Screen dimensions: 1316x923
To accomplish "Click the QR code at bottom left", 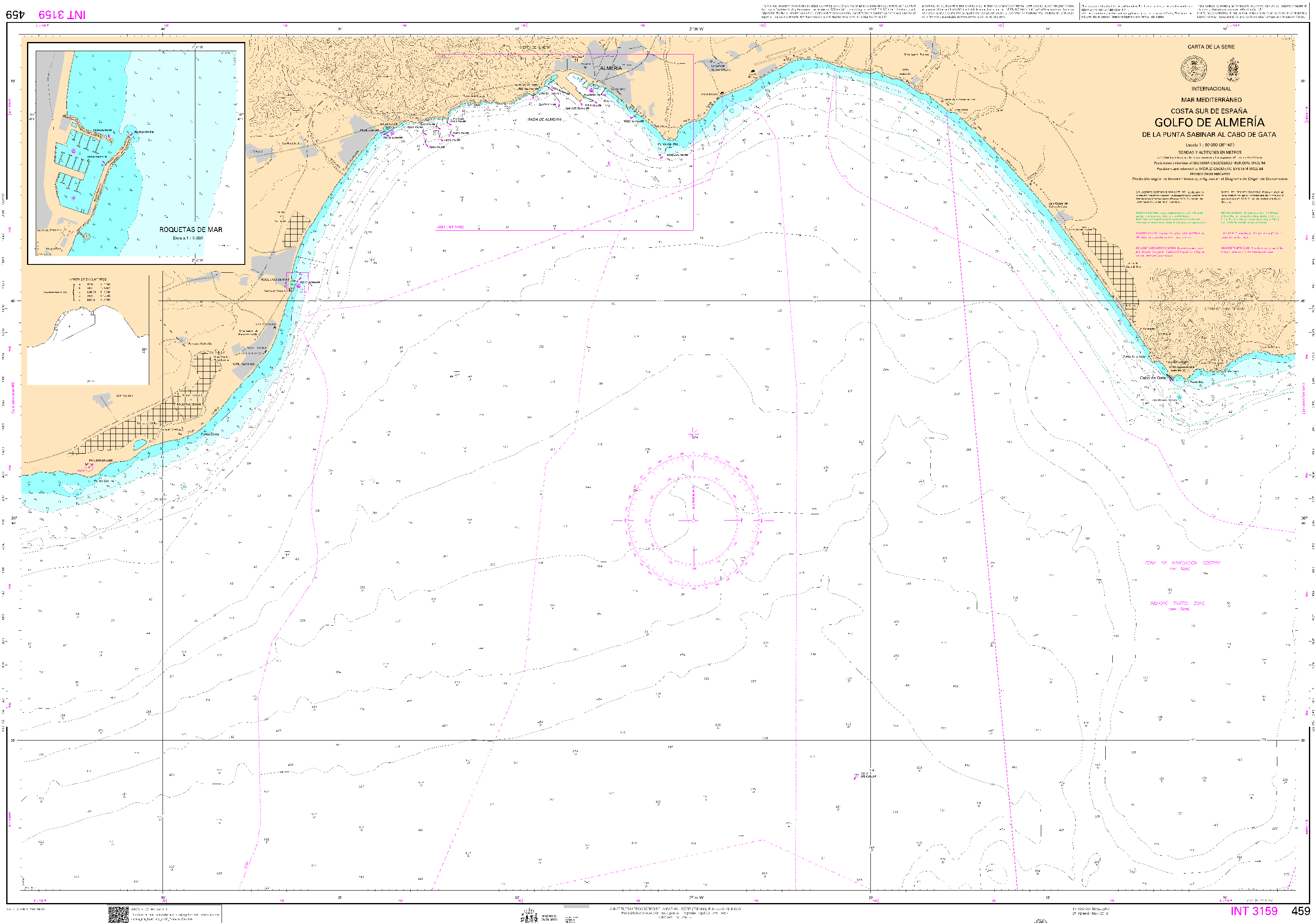I will (x=118, y=914).
